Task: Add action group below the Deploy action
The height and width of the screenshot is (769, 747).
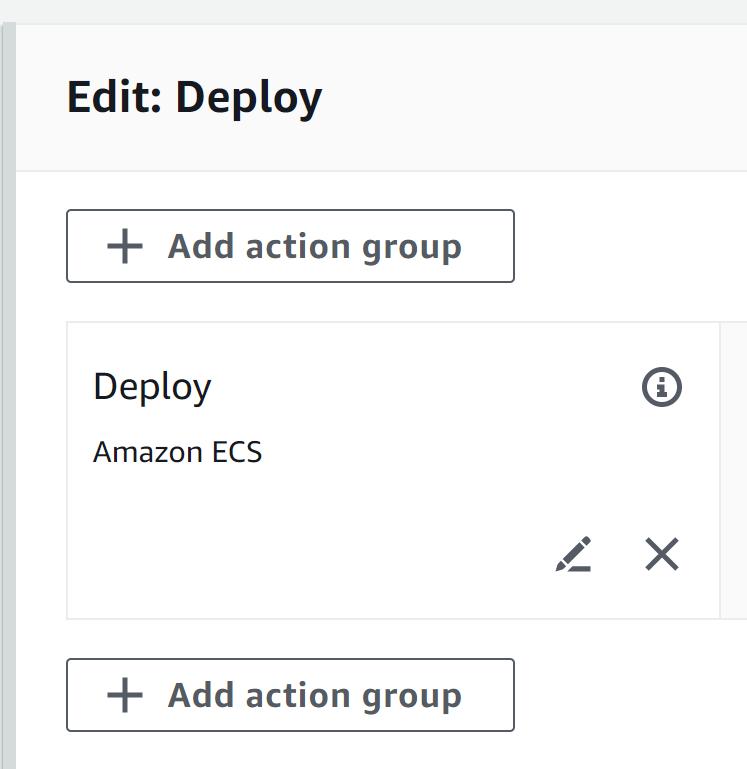Action: point(290,695)
